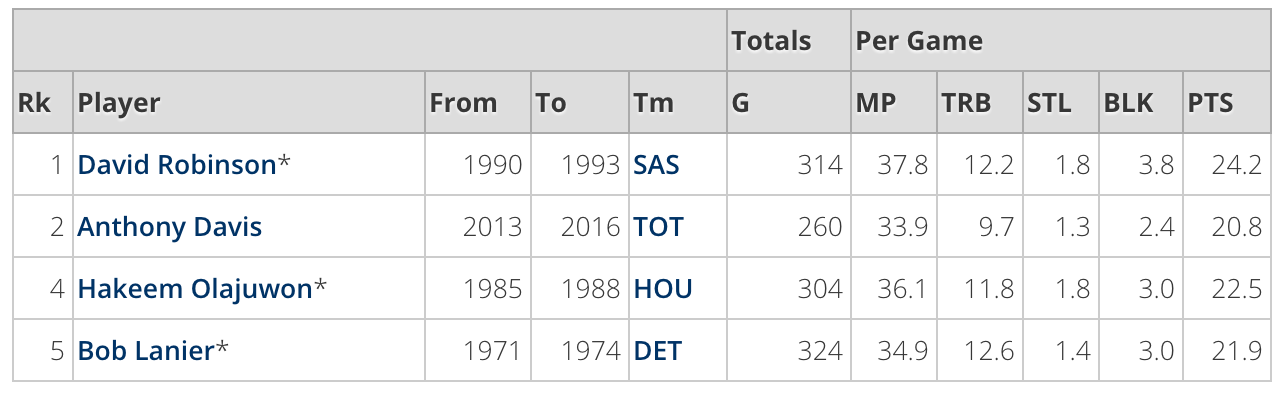Open Anthony Davis player link
The width and height of the screenshot is (1284, 396).
[170, 227]
